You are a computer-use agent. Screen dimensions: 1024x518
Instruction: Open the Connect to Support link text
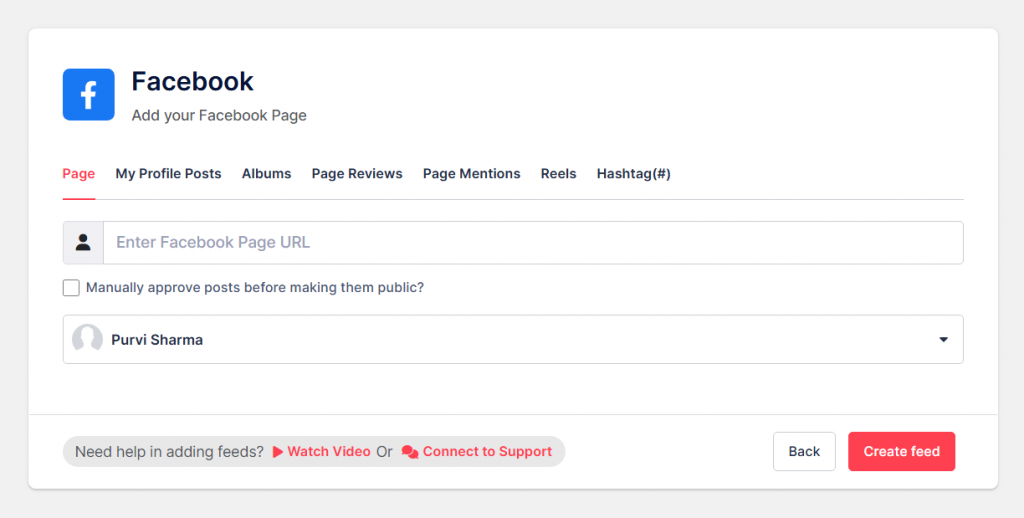tap(487, 452)
